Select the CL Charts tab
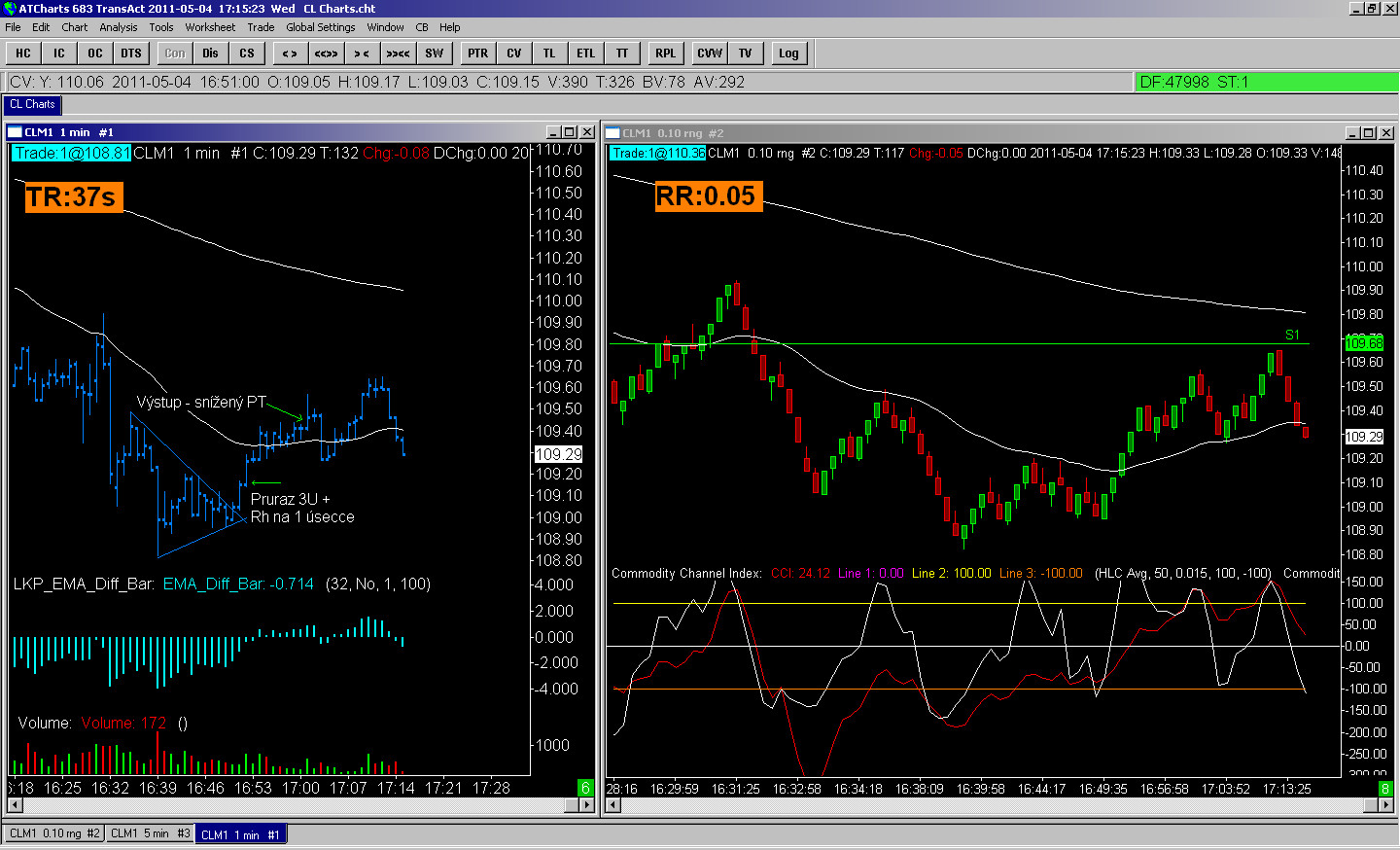The height and width of the screenshot is (850, 1400). (x=32, y=105)
